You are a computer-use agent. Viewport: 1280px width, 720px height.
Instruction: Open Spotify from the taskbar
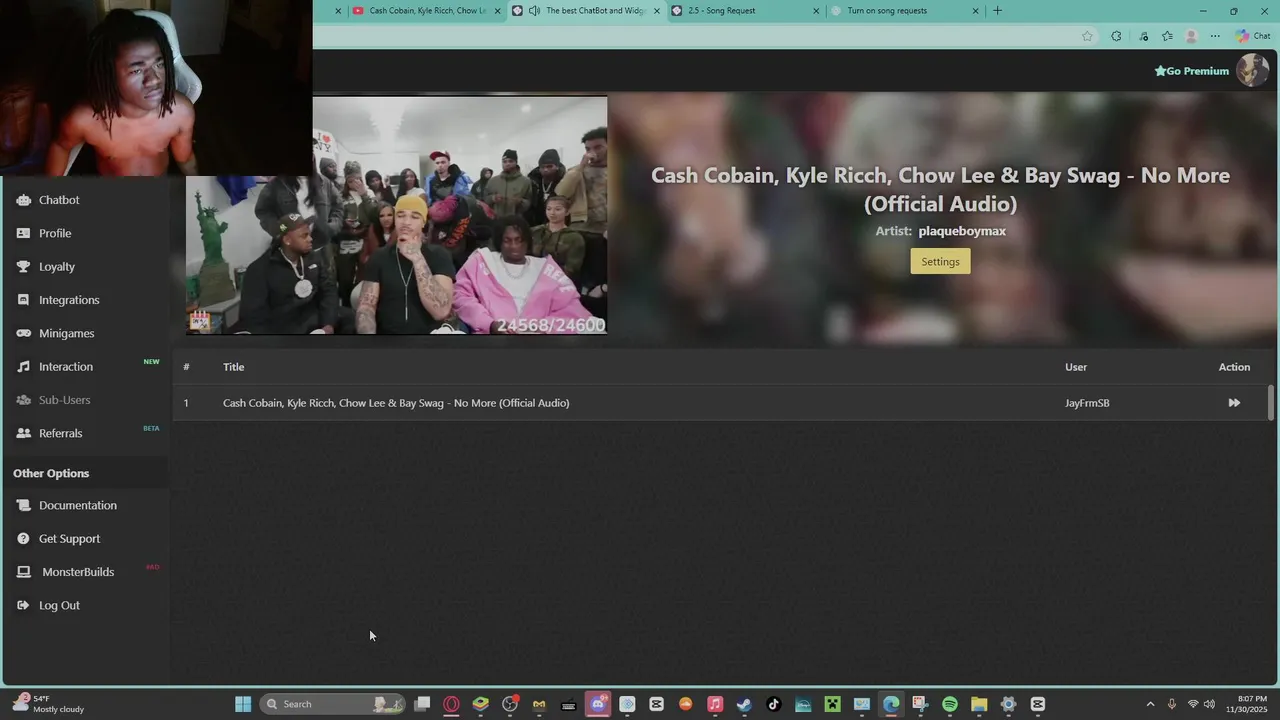(x=950, y=704)
